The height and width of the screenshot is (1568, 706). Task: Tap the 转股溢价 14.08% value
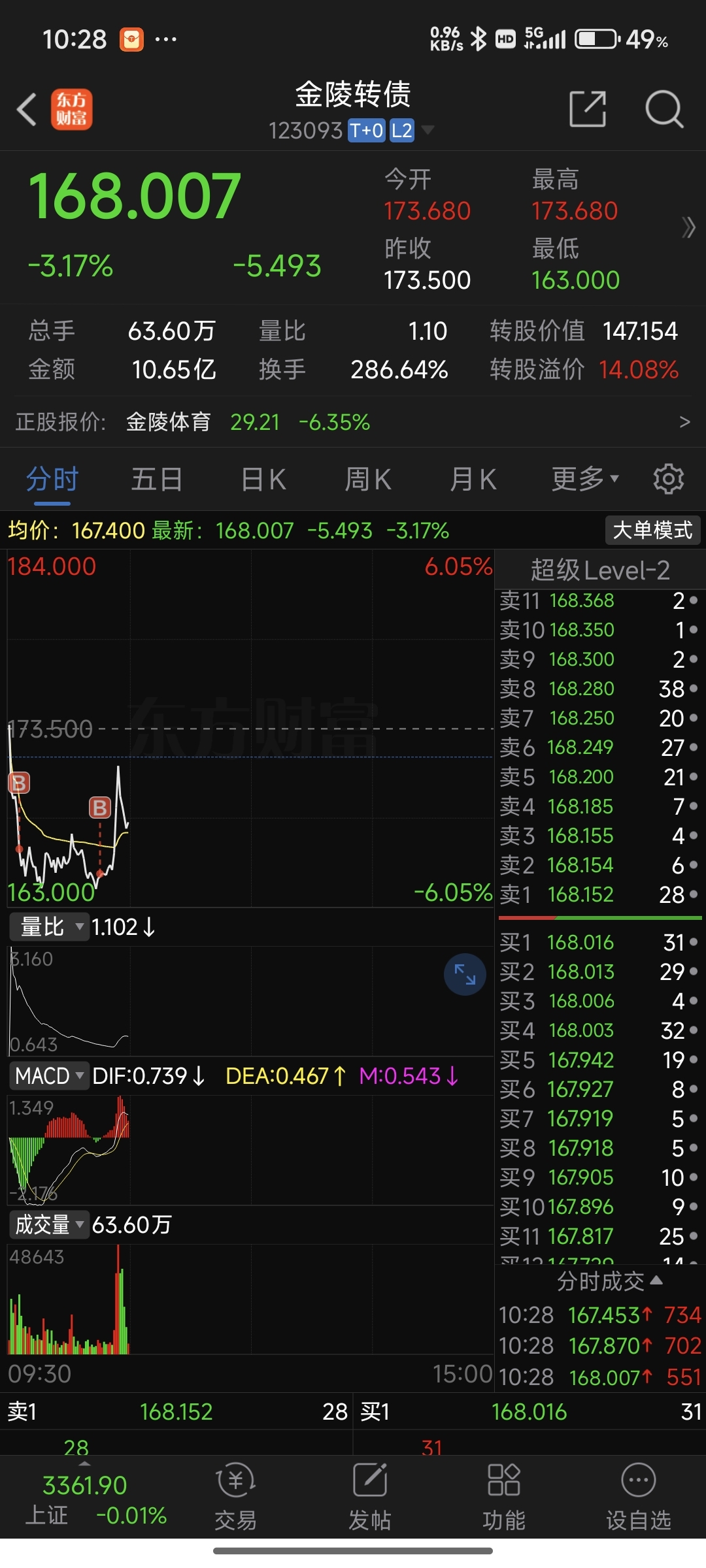click(x=639, y=370)
